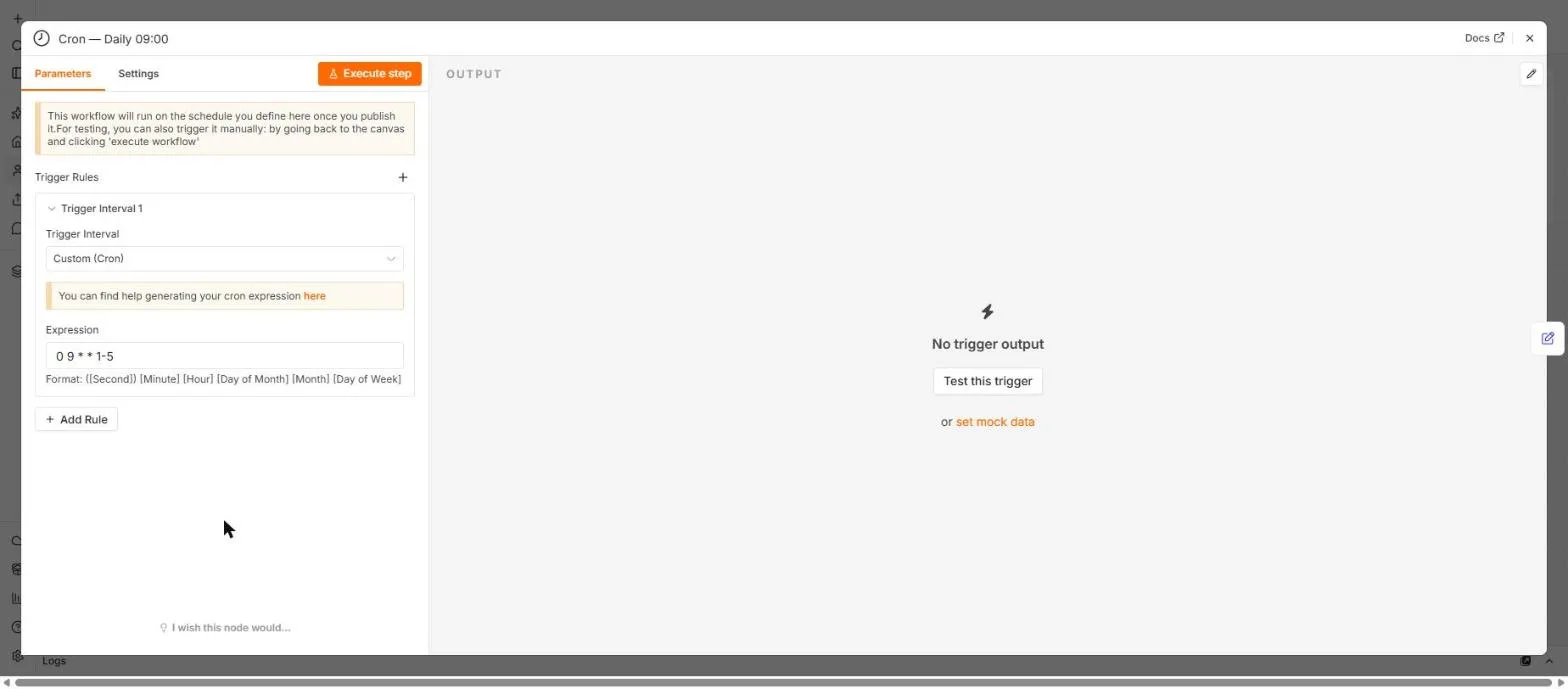Viewport: 1568px width, 689px height.
Task: Open the set mock data link
Action: point(995,422)
